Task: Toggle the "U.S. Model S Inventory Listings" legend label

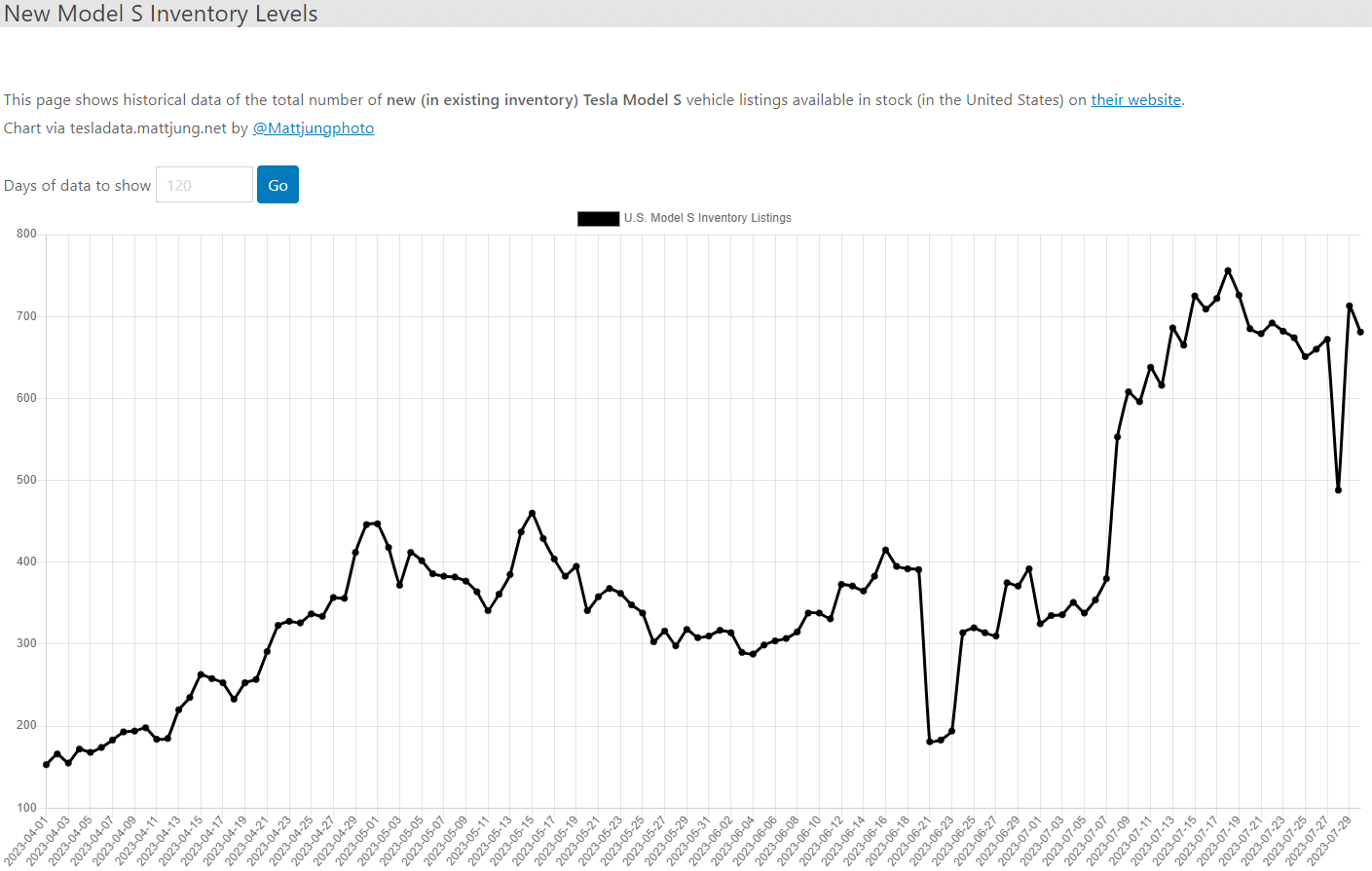Action: pos(708,218)
